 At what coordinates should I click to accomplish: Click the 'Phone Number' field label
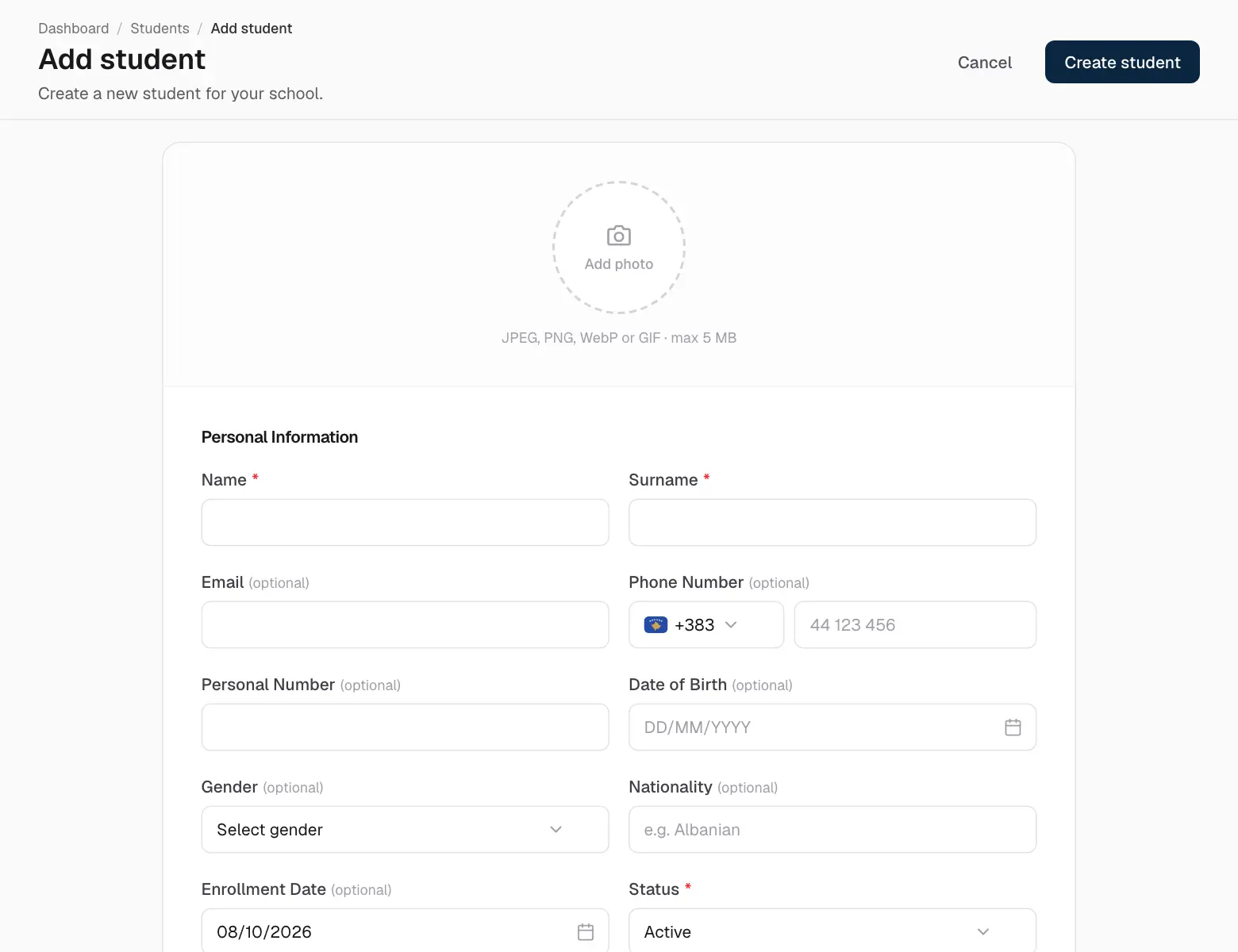[x=686, y=582]
